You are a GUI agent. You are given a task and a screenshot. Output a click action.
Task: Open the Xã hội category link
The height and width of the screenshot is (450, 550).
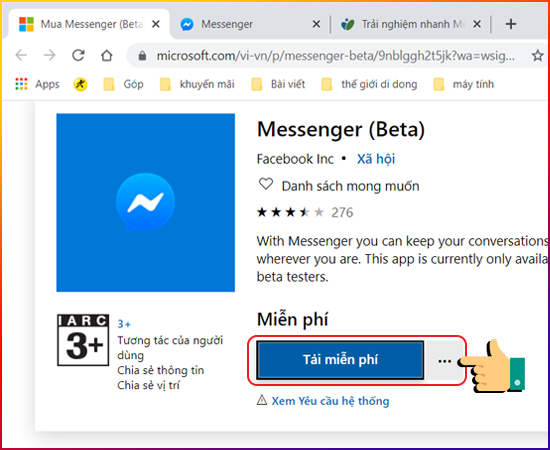pos(376,159)
